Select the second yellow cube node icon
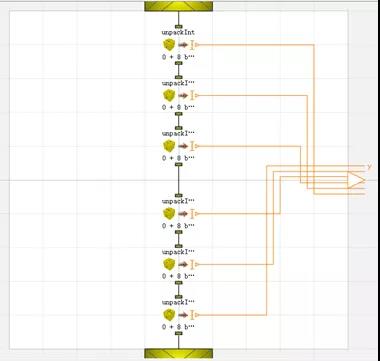The height and width of the screenshot is (361, 380). [x=169, y=96]
